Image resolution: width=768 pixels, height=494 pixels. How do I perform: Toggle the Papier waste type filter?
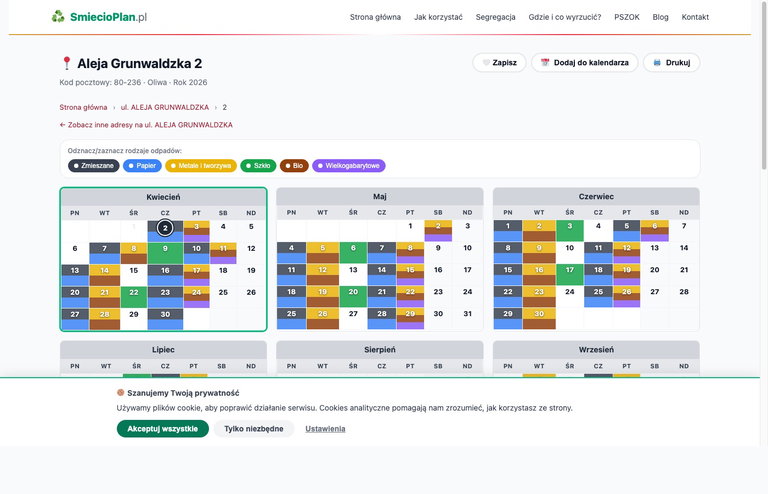pos(142,166)
